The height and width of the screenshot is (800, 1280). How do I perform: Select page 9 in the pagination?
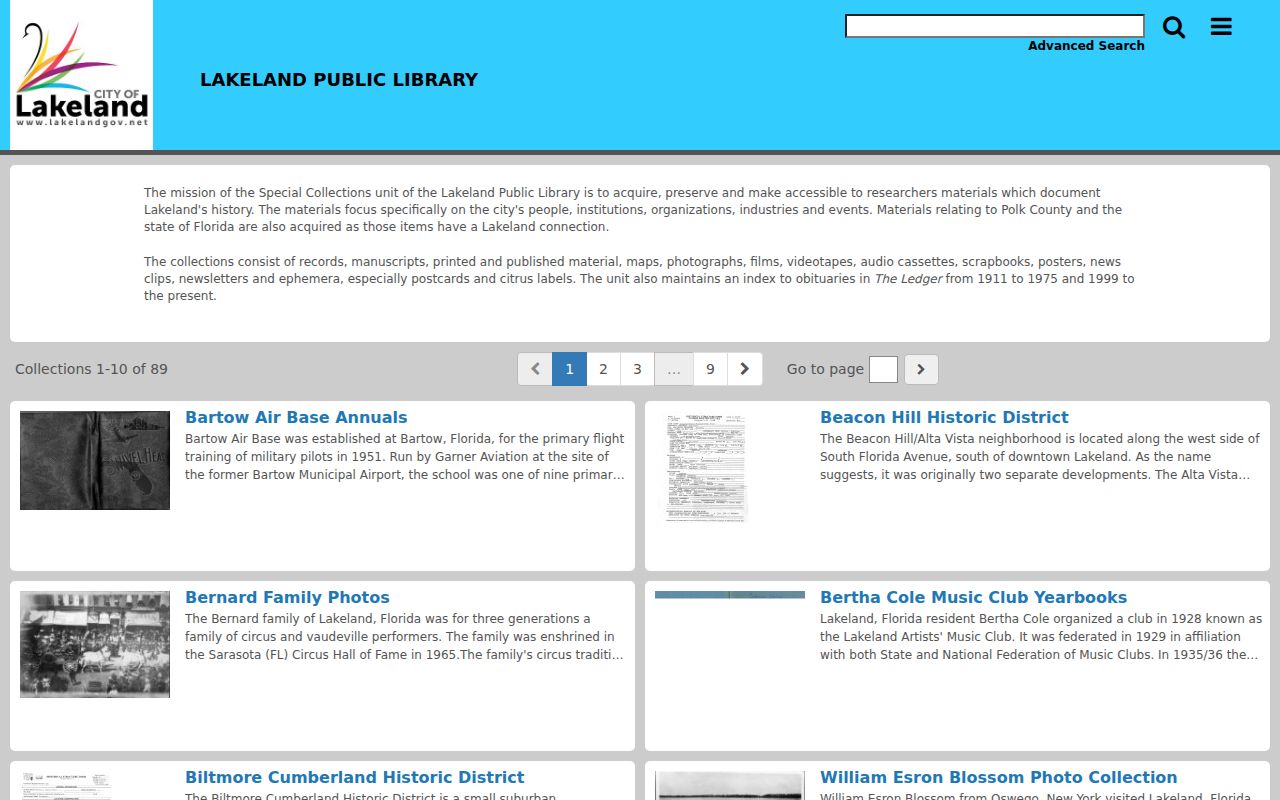tap(710, 369)
